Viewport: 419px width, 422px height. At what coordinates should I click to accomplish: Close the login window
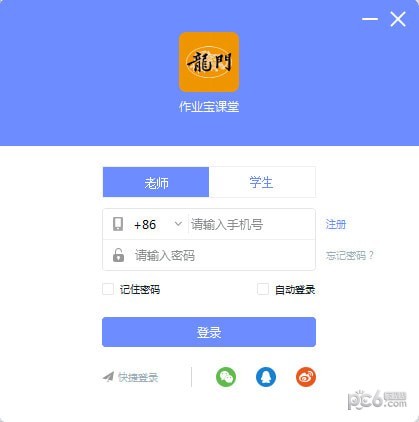click(x=398, y=19)
